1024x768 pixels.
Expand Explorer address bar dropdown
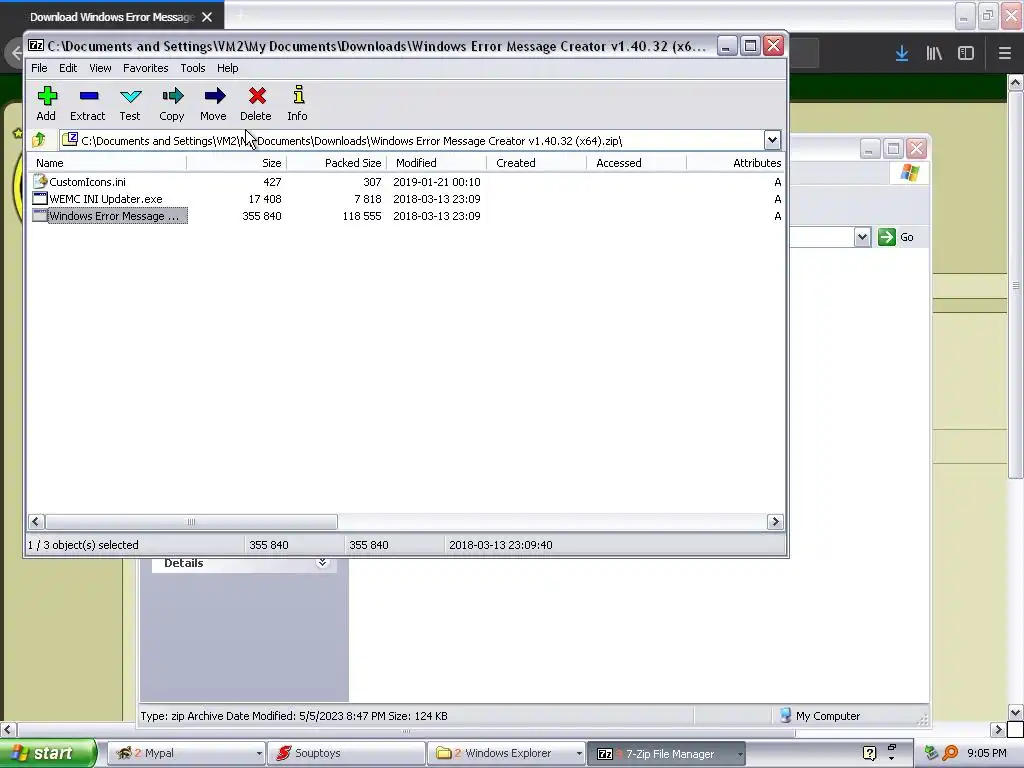point(862,237)
